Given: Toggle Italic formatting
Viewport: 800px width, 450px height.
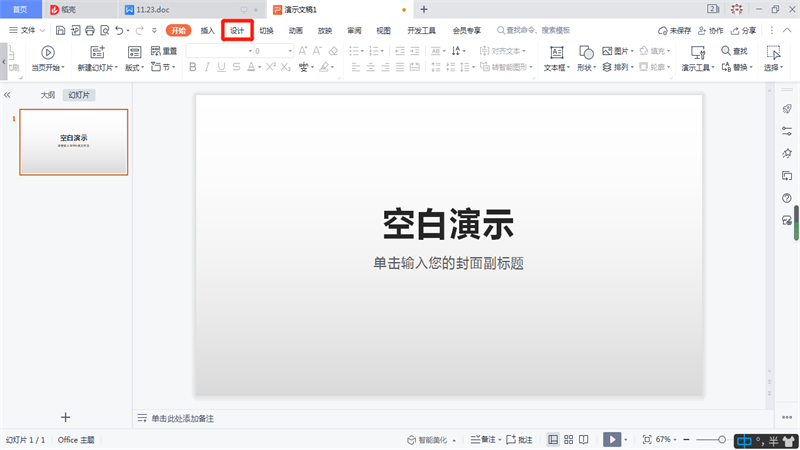Looking at the screenshot, I should (x=207, y=67).
